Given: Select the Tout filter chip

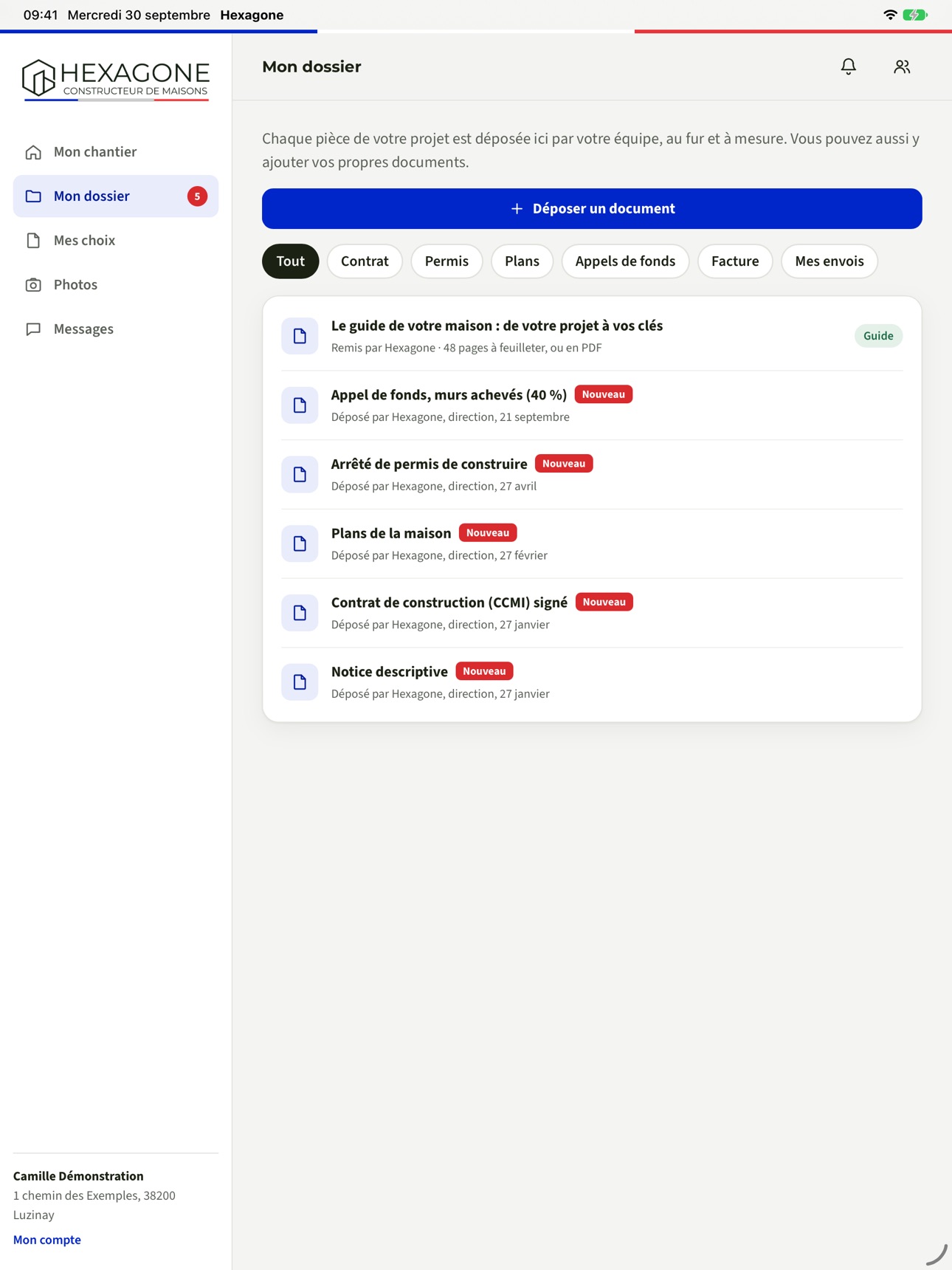Looking at the screenshot, I should (291, 261).
